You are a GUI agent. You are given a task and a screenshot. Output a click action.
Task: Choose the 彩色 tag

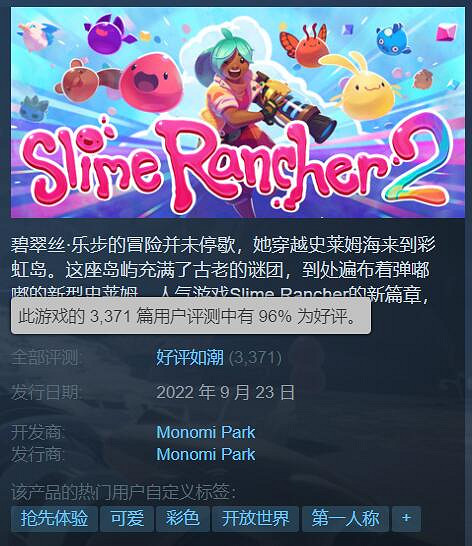[183, 519]
